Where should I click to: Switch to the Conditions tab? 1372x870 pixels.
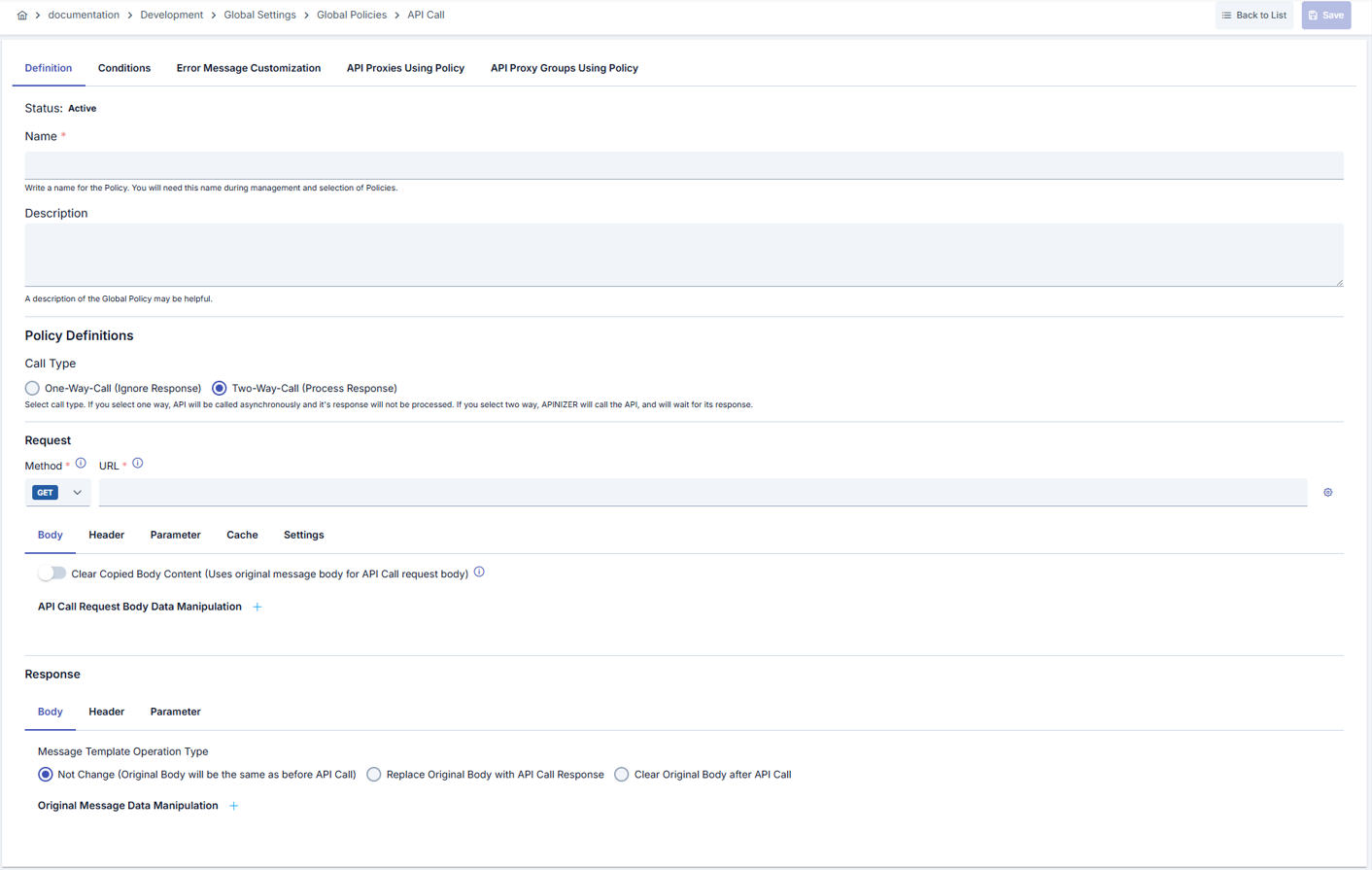[x=124, y=68]
